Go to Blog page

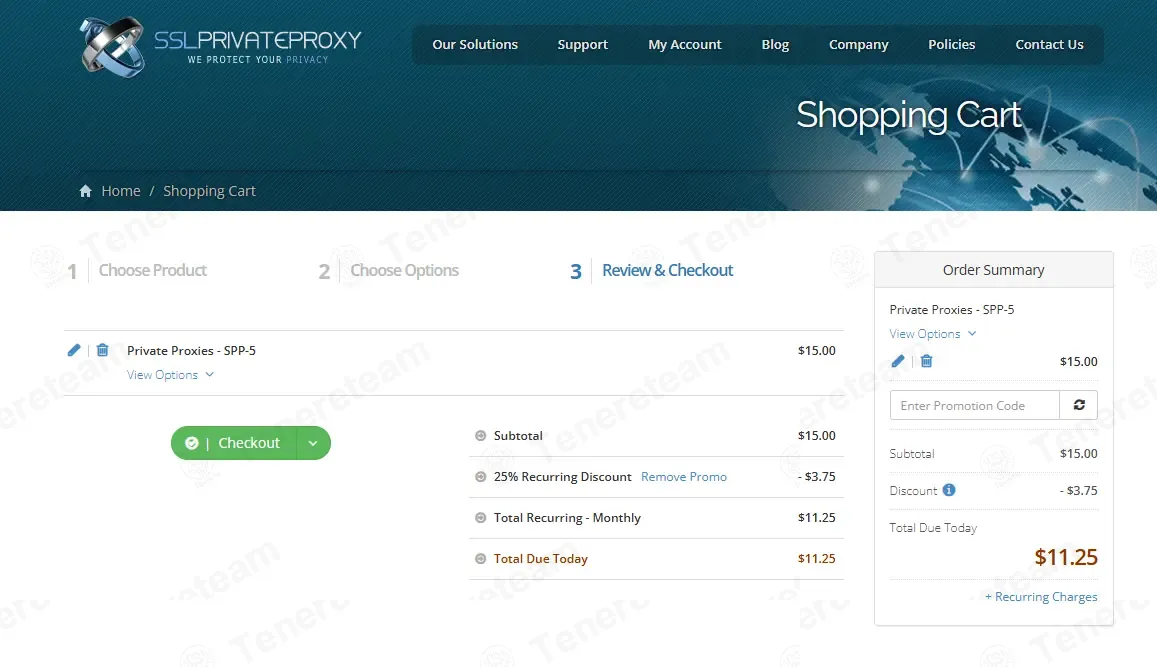coord(776,44)
